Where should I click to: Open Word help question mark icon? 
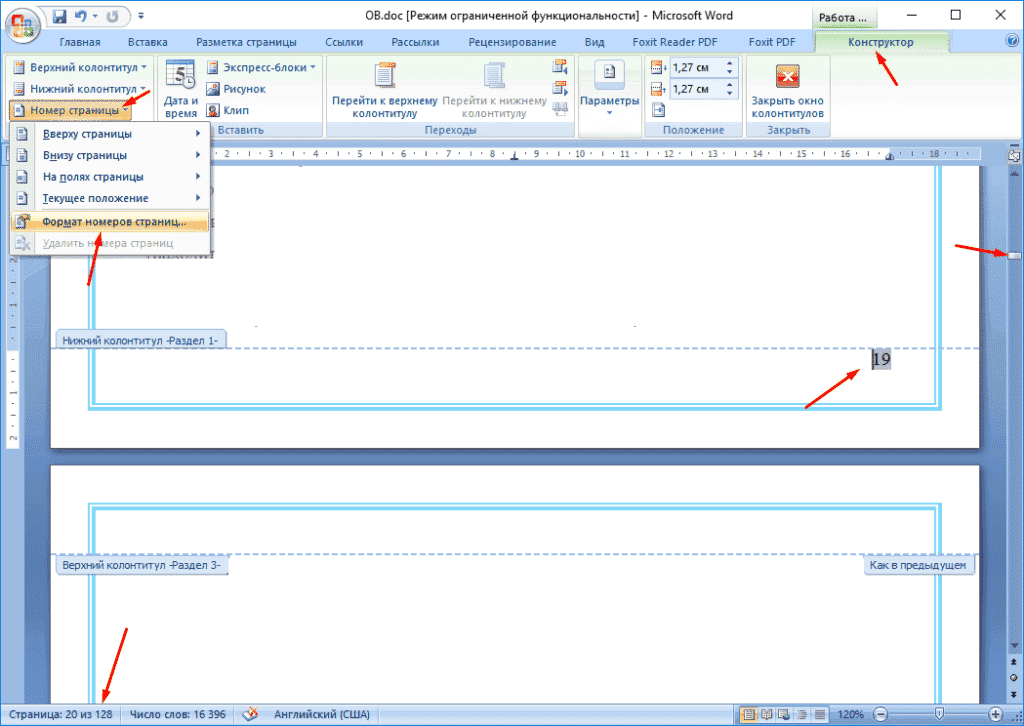1011,41
